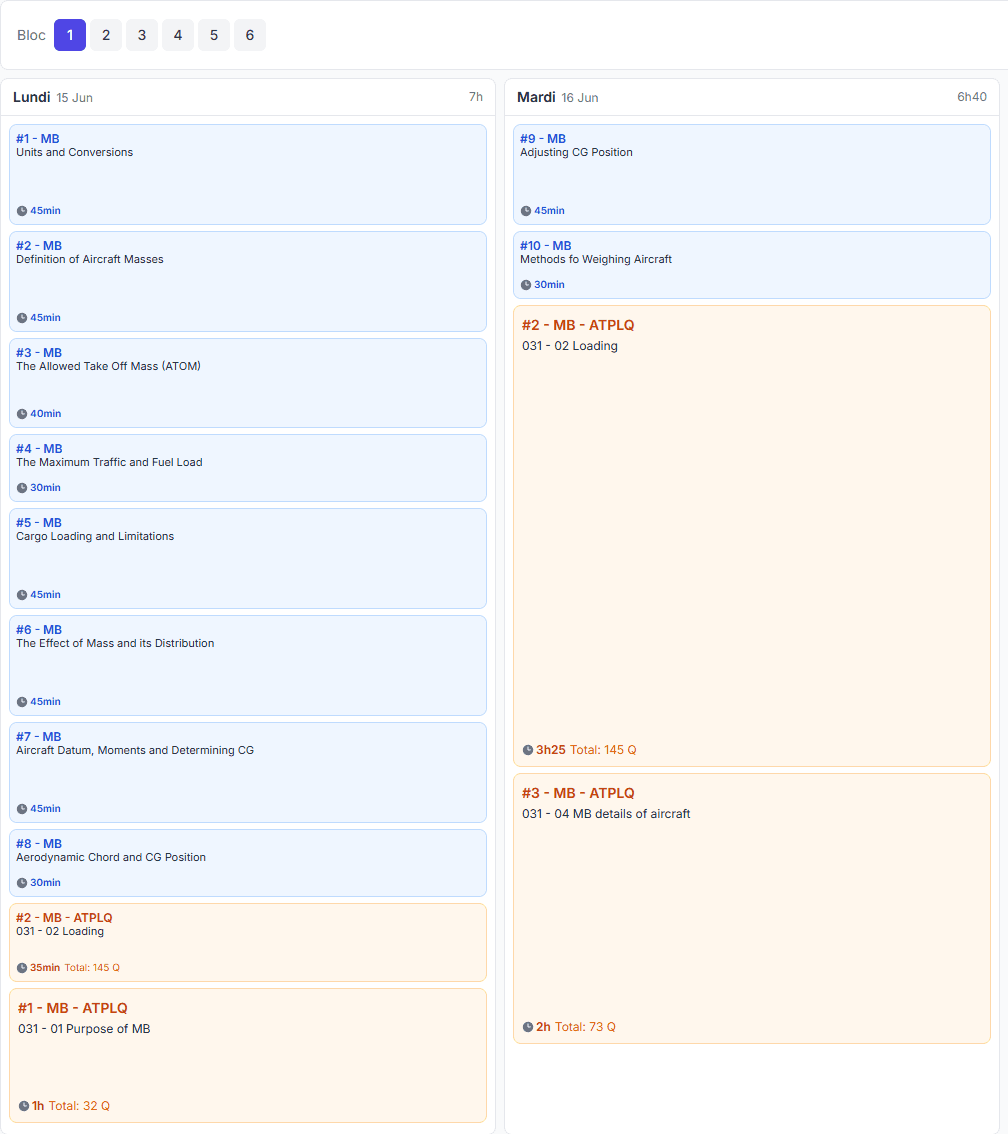The image size is (1008, 1134).
Task: Select 'The Effect of Mass and its Distribution'
Action: (x=115, y=644)
